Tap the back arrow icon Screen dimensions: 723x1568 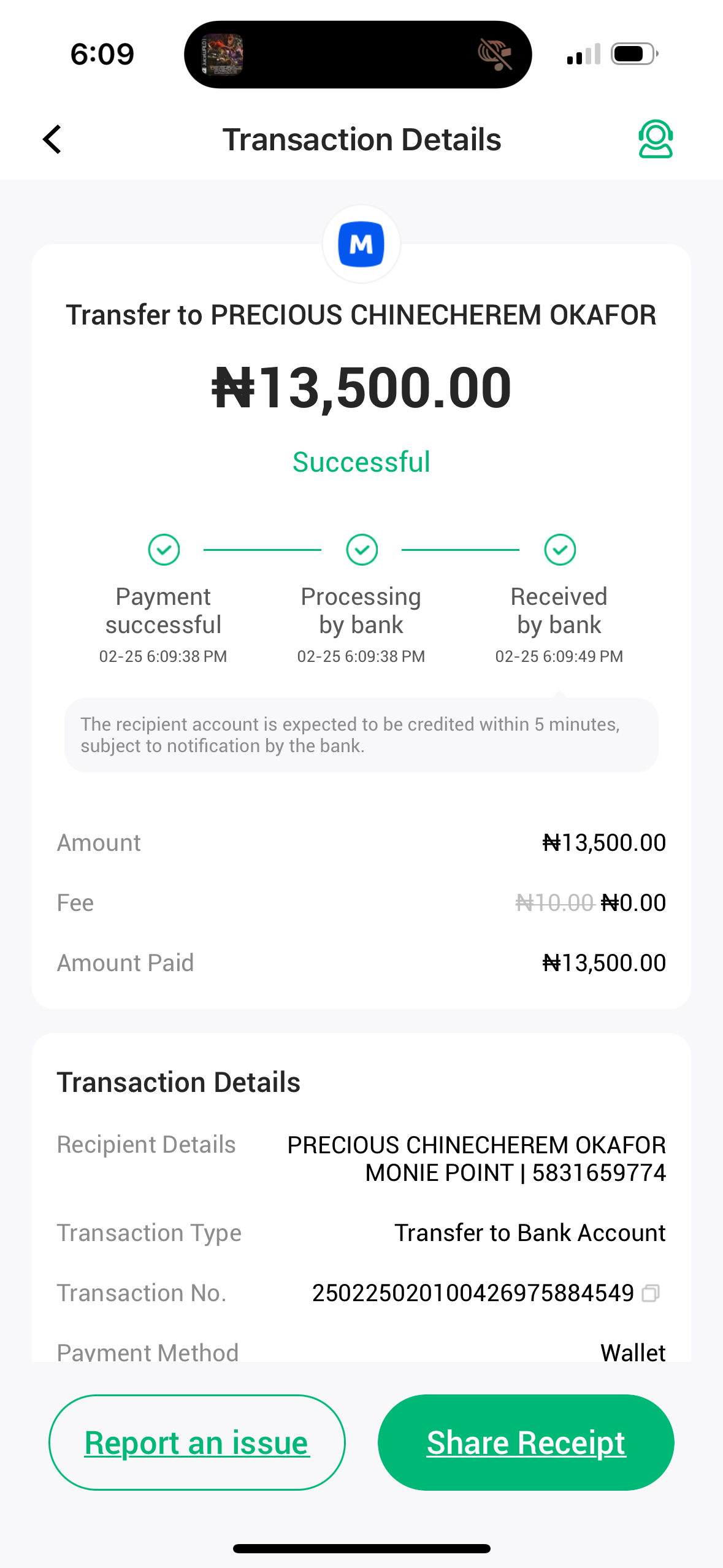[53, 139]
